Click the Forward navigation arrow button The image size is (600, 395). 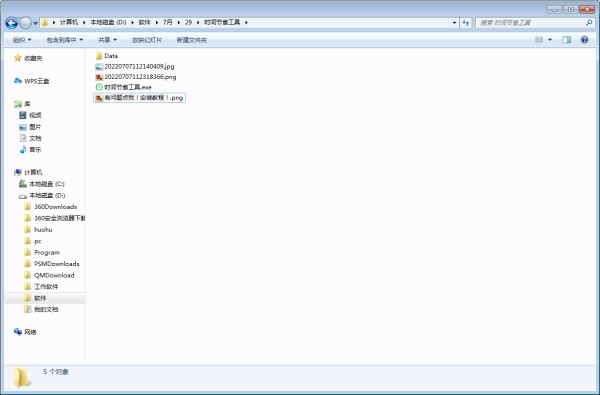25,23
